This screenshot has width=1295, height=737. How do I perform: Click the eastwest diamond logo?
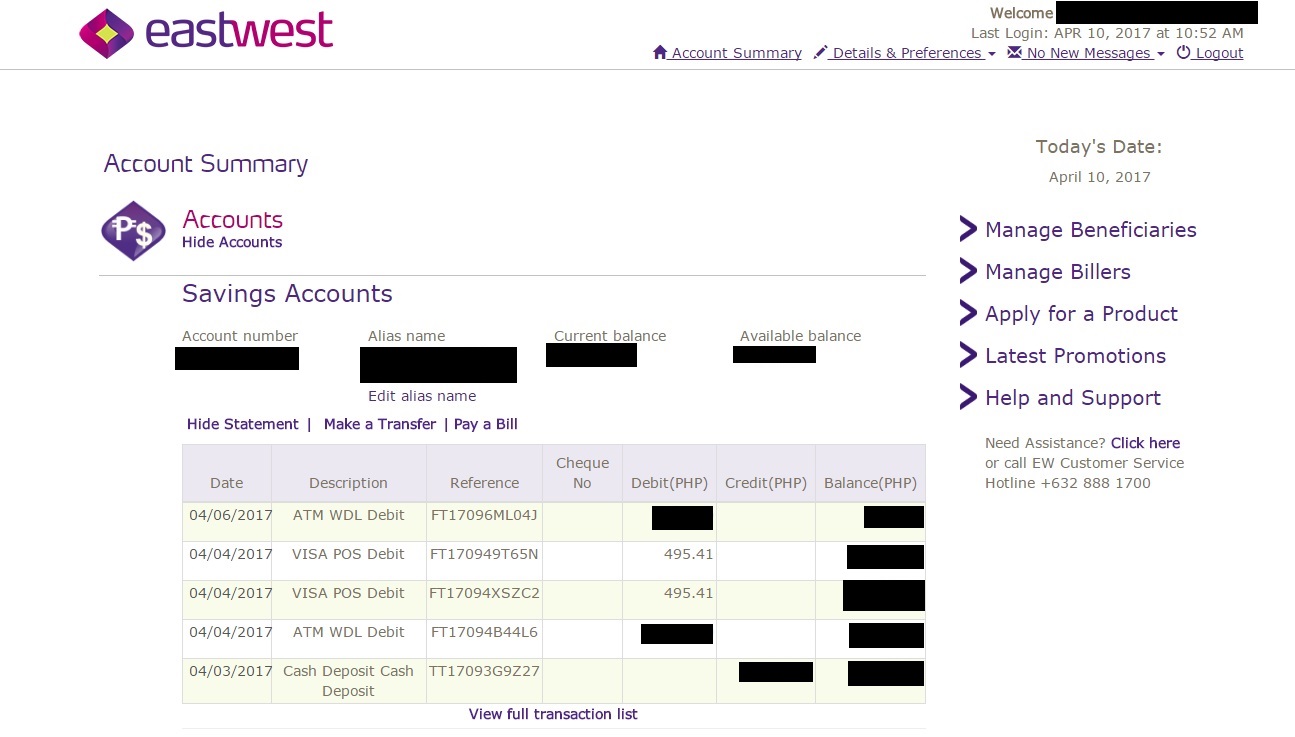106,32
